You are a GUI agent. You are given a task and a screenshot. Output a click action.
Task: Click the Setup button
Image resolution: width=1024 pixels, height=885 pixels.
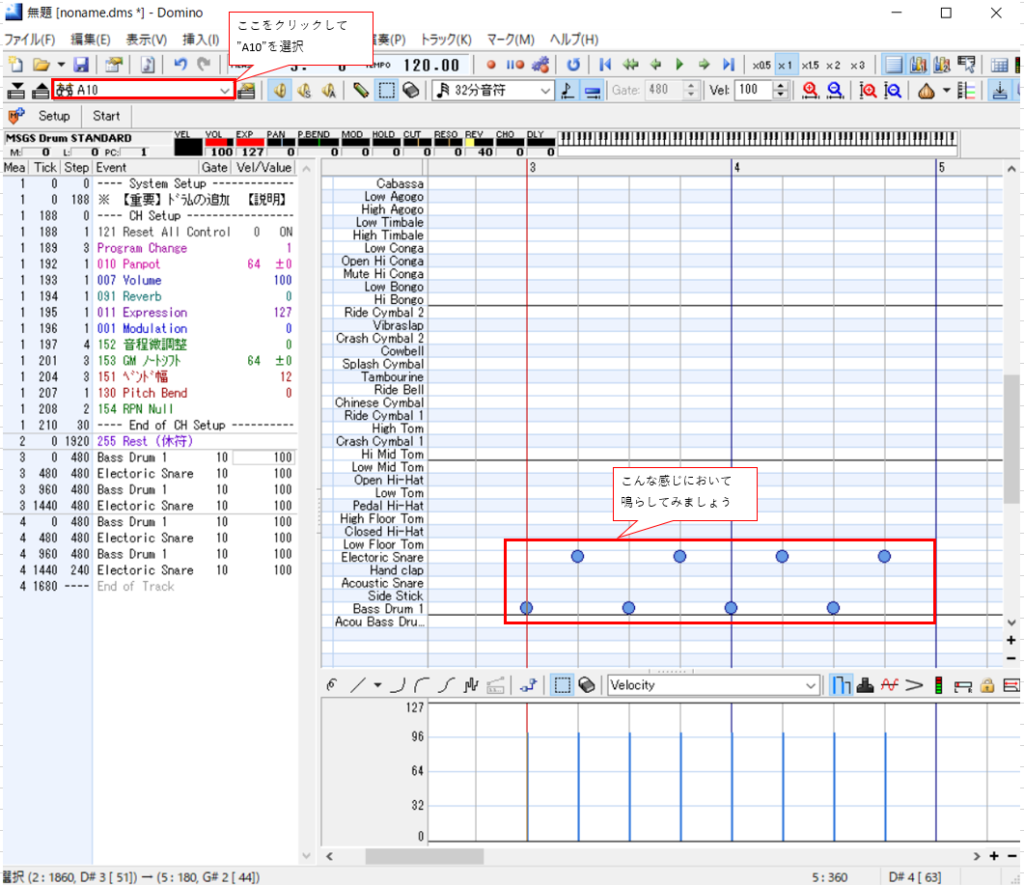pos(54,116)
